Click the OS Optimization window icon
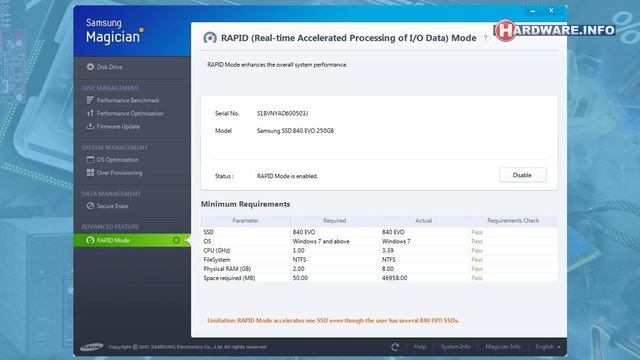The height and width of the screenshot is (360, 640). [x=90, y=160]
